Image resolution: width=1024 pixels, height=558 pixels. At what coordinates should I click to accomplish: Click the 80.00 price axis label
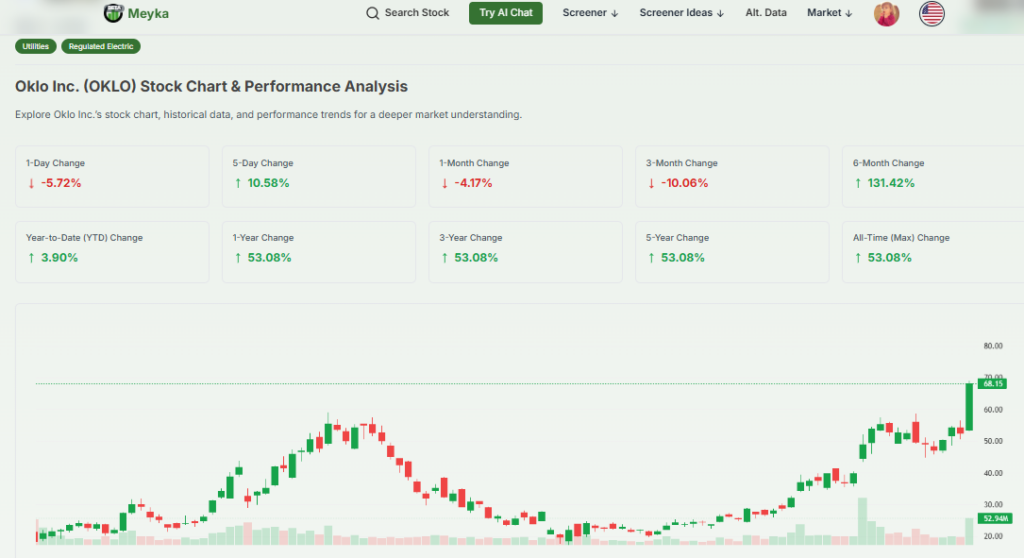click(x=993, y=346)
